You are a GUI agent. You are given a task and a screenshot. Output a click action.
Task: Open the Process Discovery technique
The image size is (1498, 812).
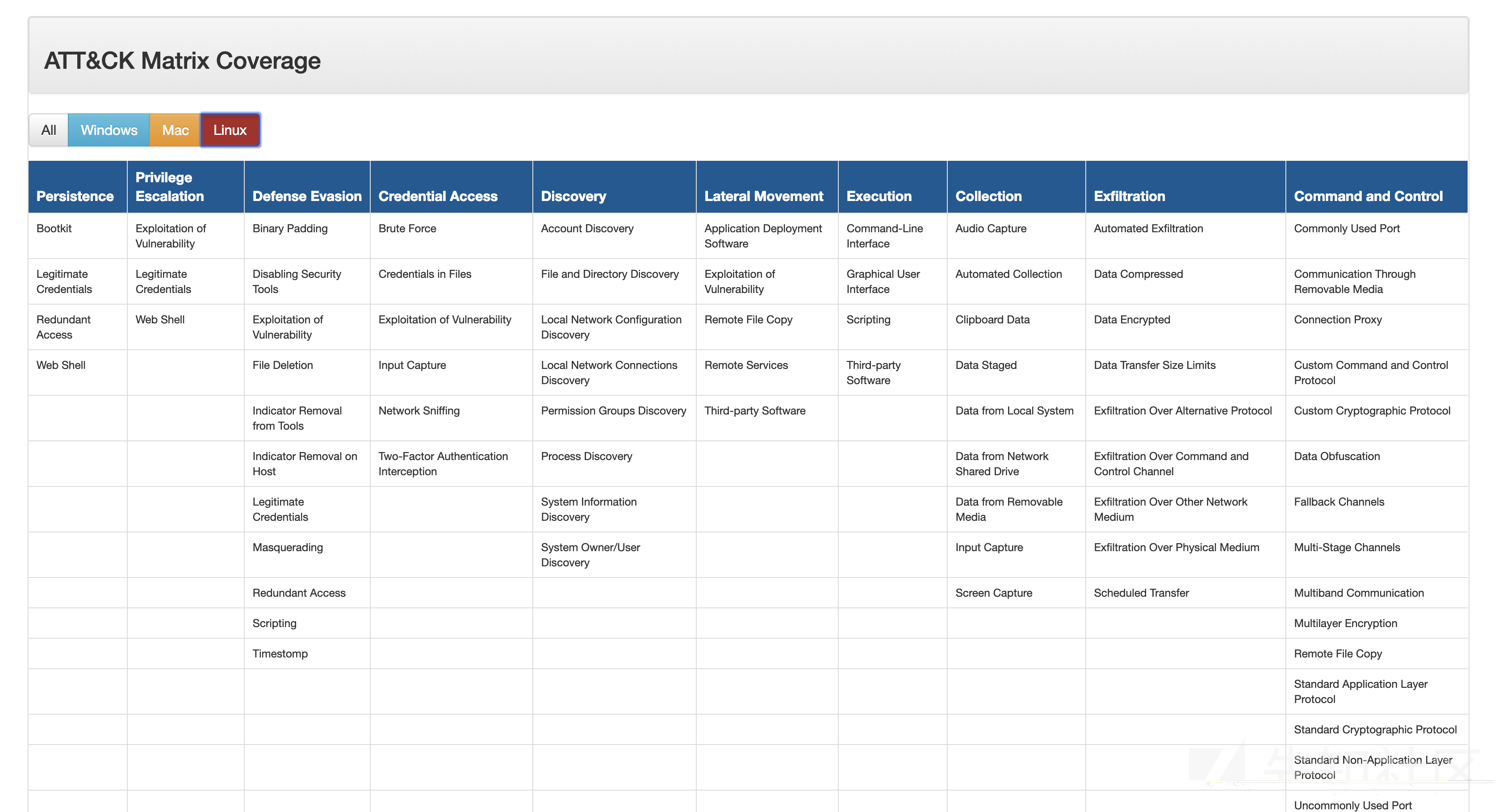(587, 456)
